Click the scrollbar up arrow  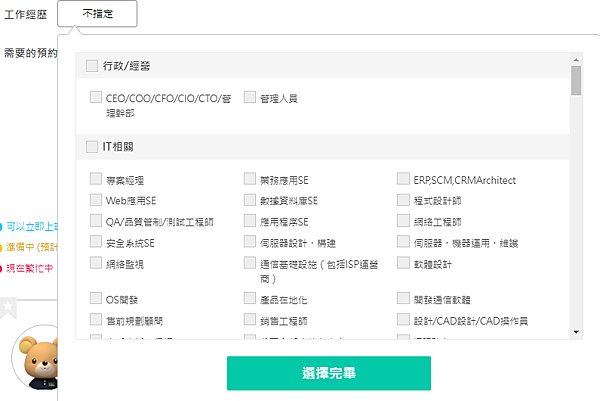(576, 59)
